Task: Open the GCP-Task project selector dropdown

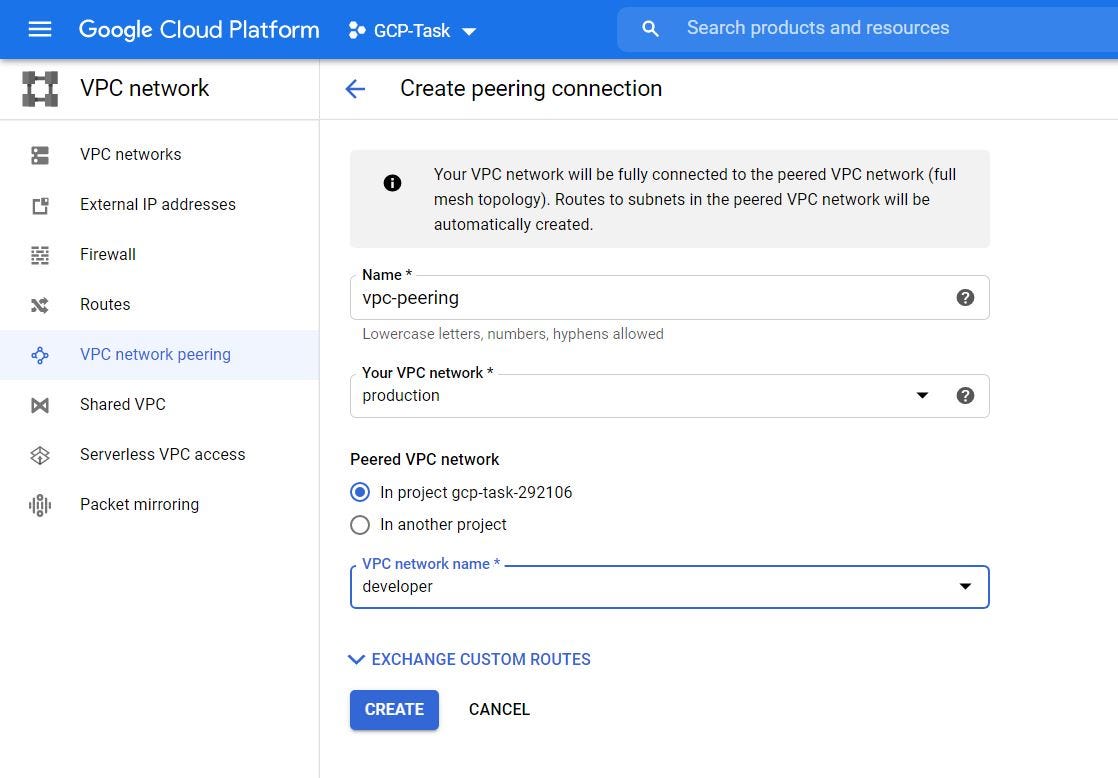Action: (x=412, y=31)
